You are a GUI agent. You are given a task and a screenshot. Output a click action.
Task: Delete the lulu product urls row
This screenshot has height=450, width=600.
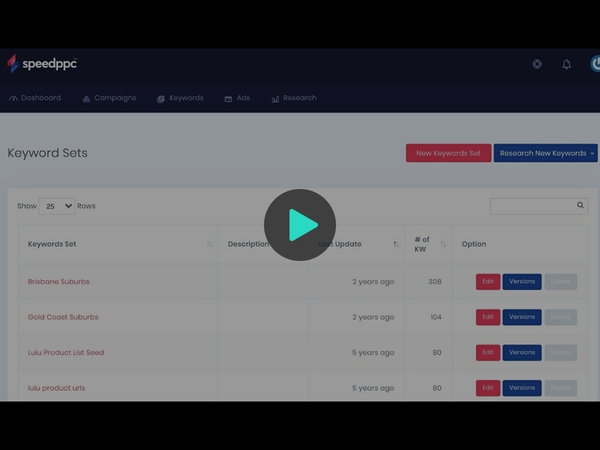point(561,388)
